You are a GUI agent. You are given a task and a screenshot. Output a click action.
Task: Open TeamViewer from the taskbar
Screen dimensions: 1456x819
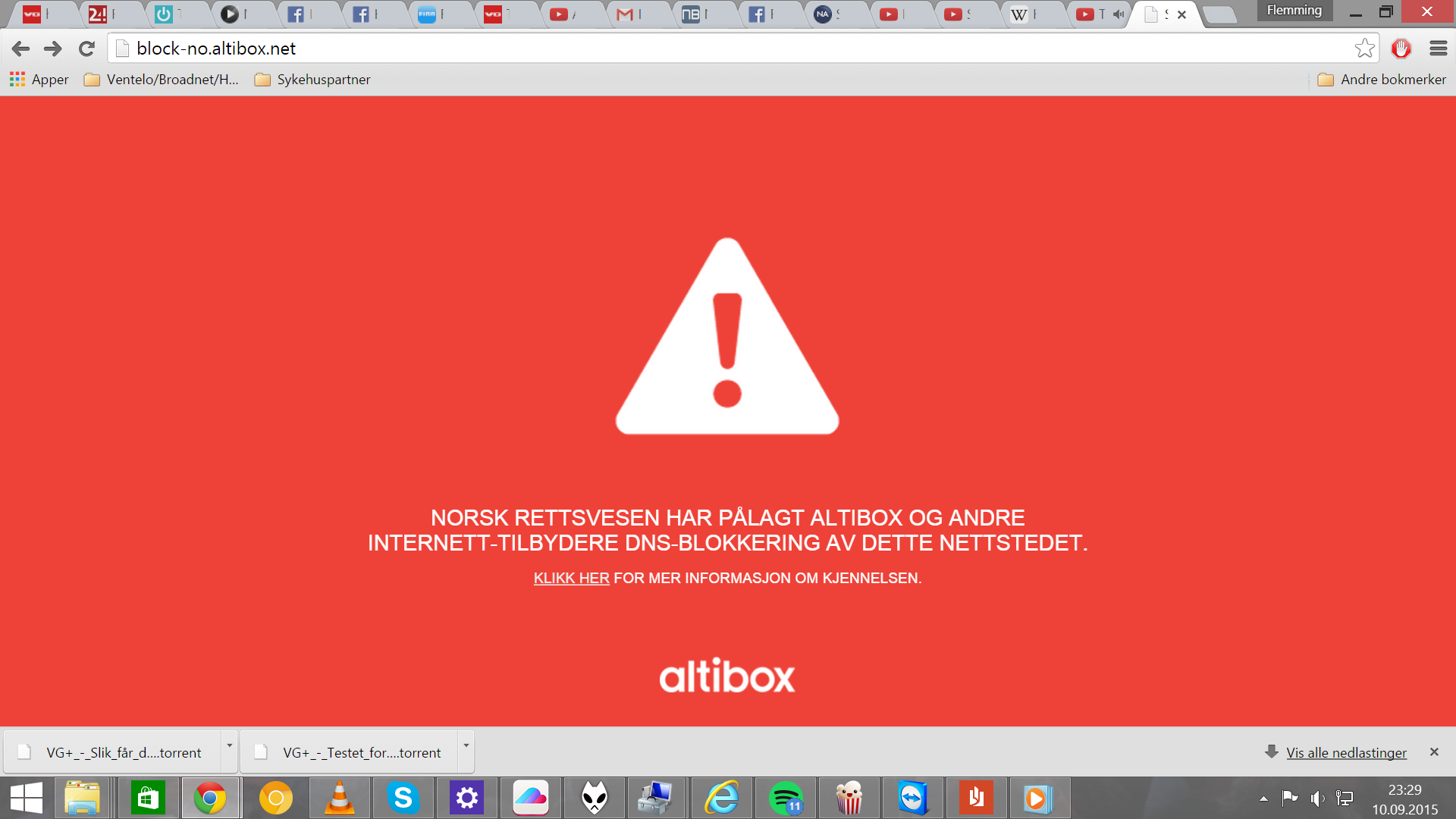tap(912, 799)
